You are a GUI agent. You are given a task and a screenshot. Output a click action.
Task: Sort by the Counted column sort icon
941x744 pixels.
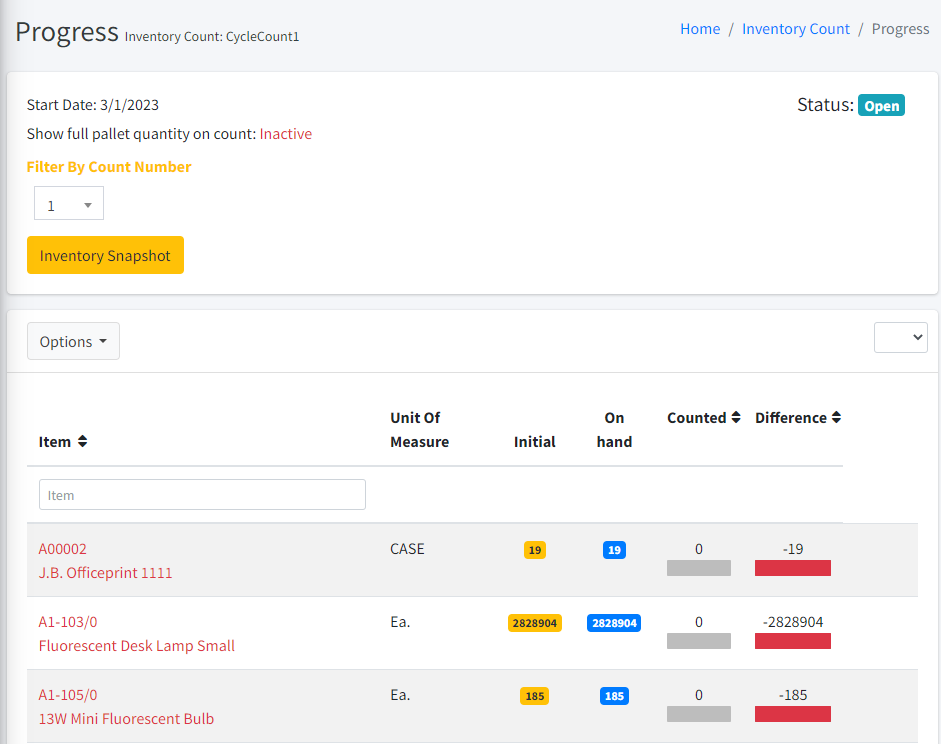(x=736, y=418)
